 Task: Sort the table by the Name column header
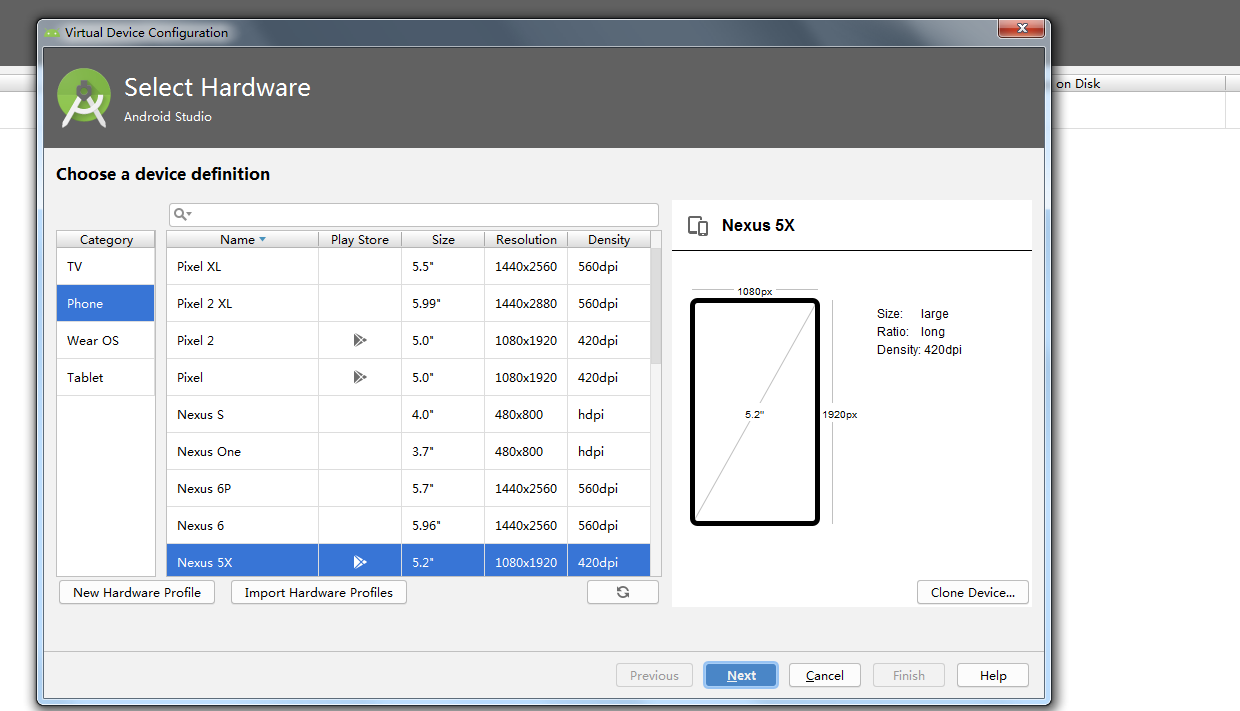point(243,239)
